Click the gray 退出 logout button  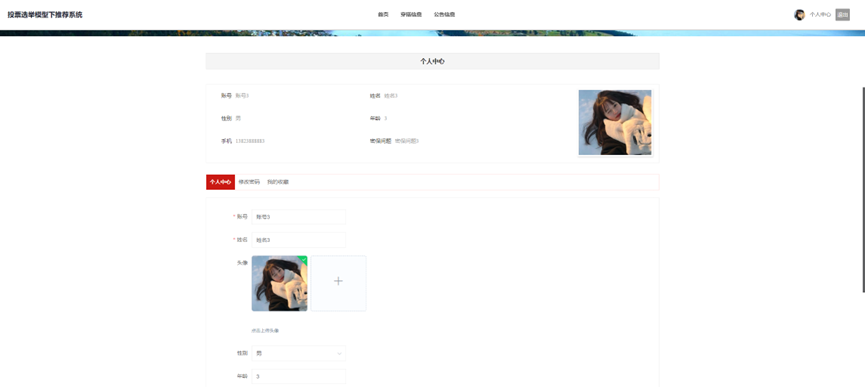[x=842, y=15]
